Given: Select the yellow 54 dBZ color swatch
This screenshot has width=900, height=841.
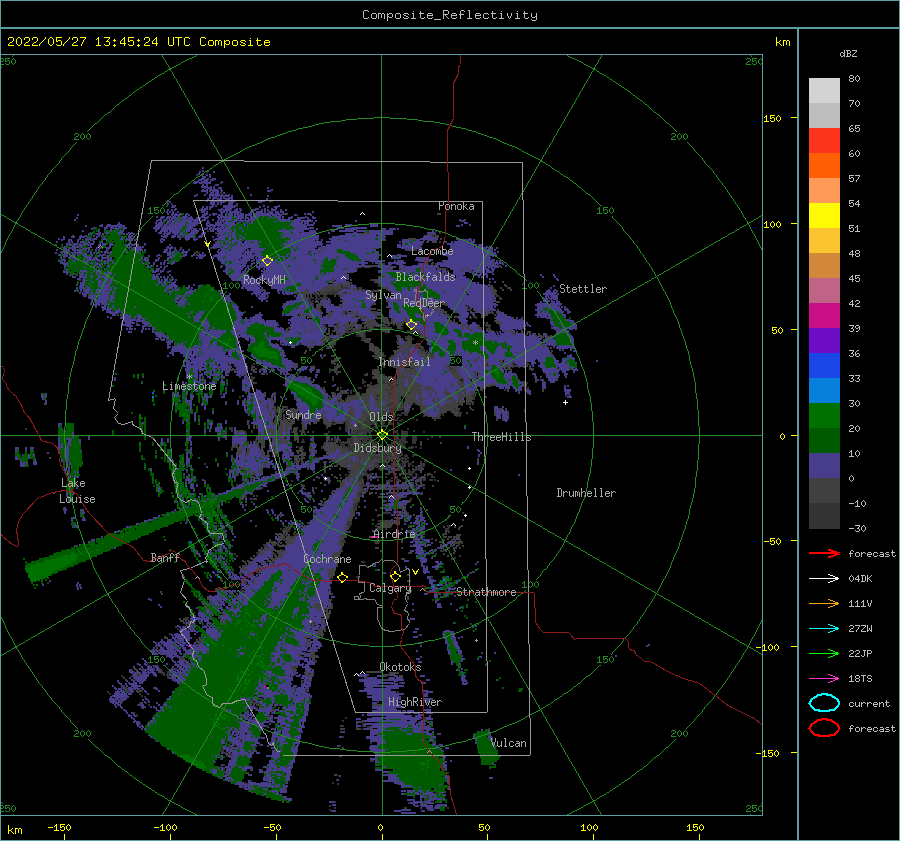Looking at the screenshot, I should coord(824,215).
